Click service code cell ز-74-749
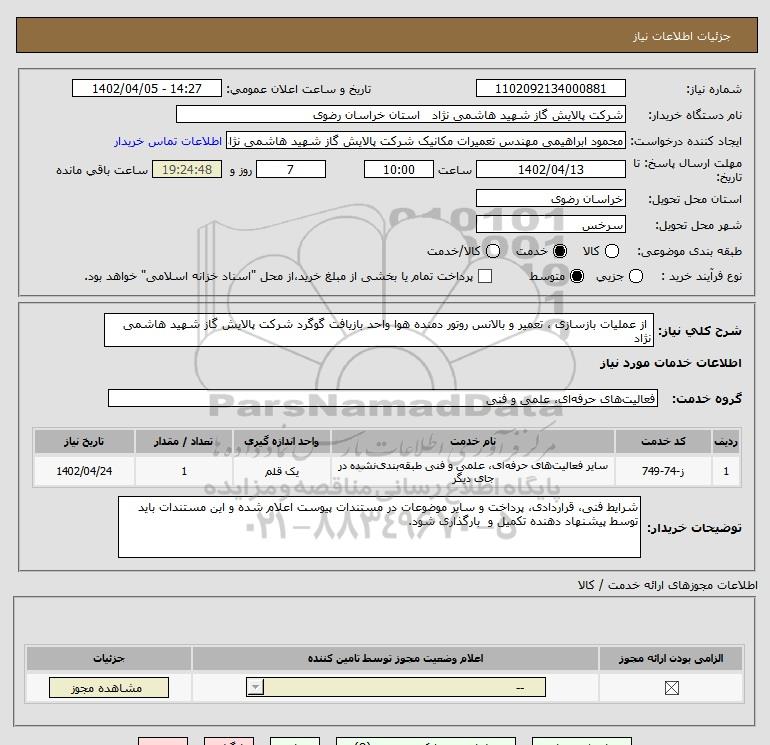 point(663,471)
